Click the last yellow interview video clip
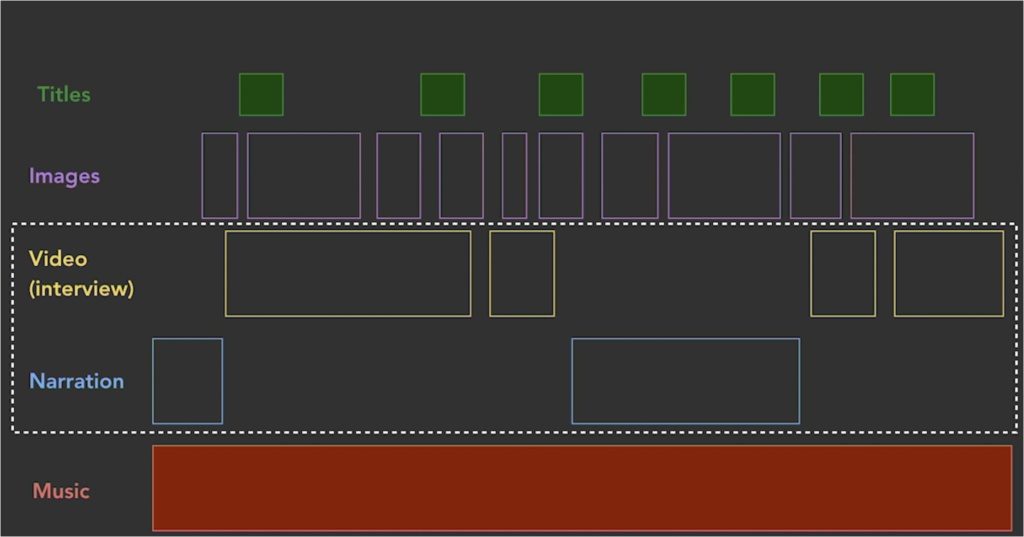 (x=948, y=274)
